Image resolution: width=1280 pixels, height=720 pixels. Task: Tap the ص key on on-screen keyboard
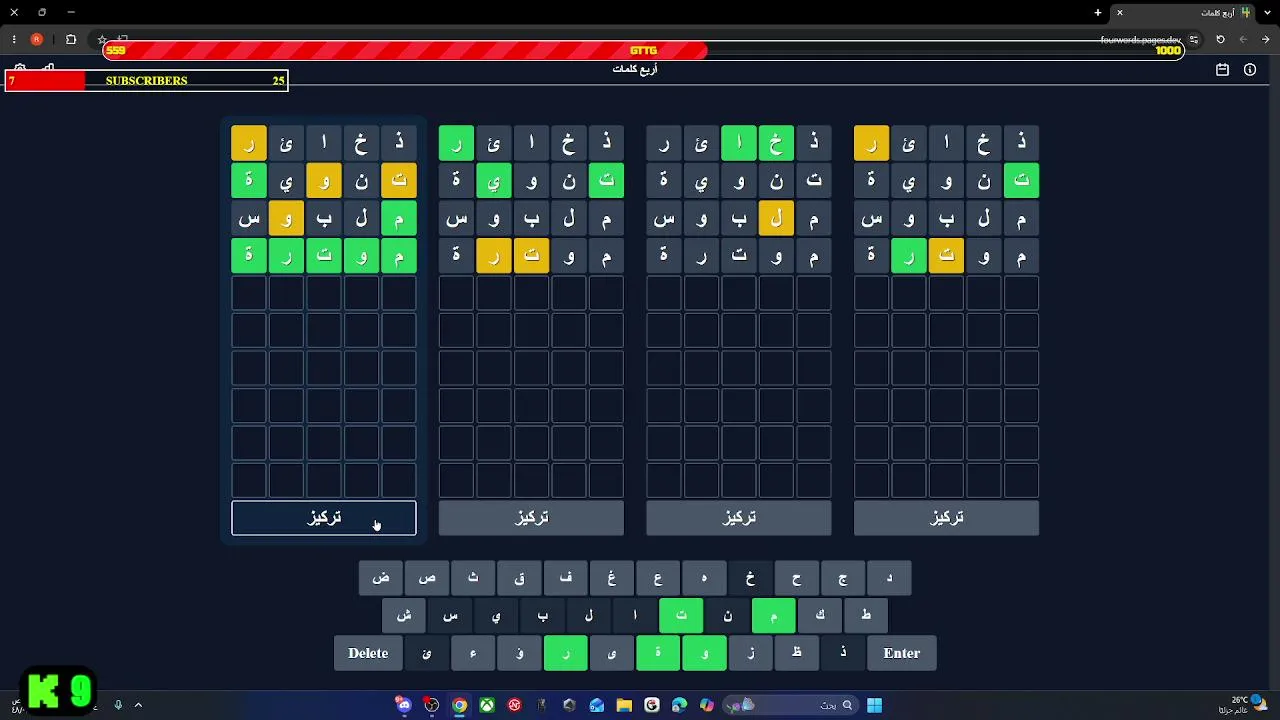pos(427,578)
